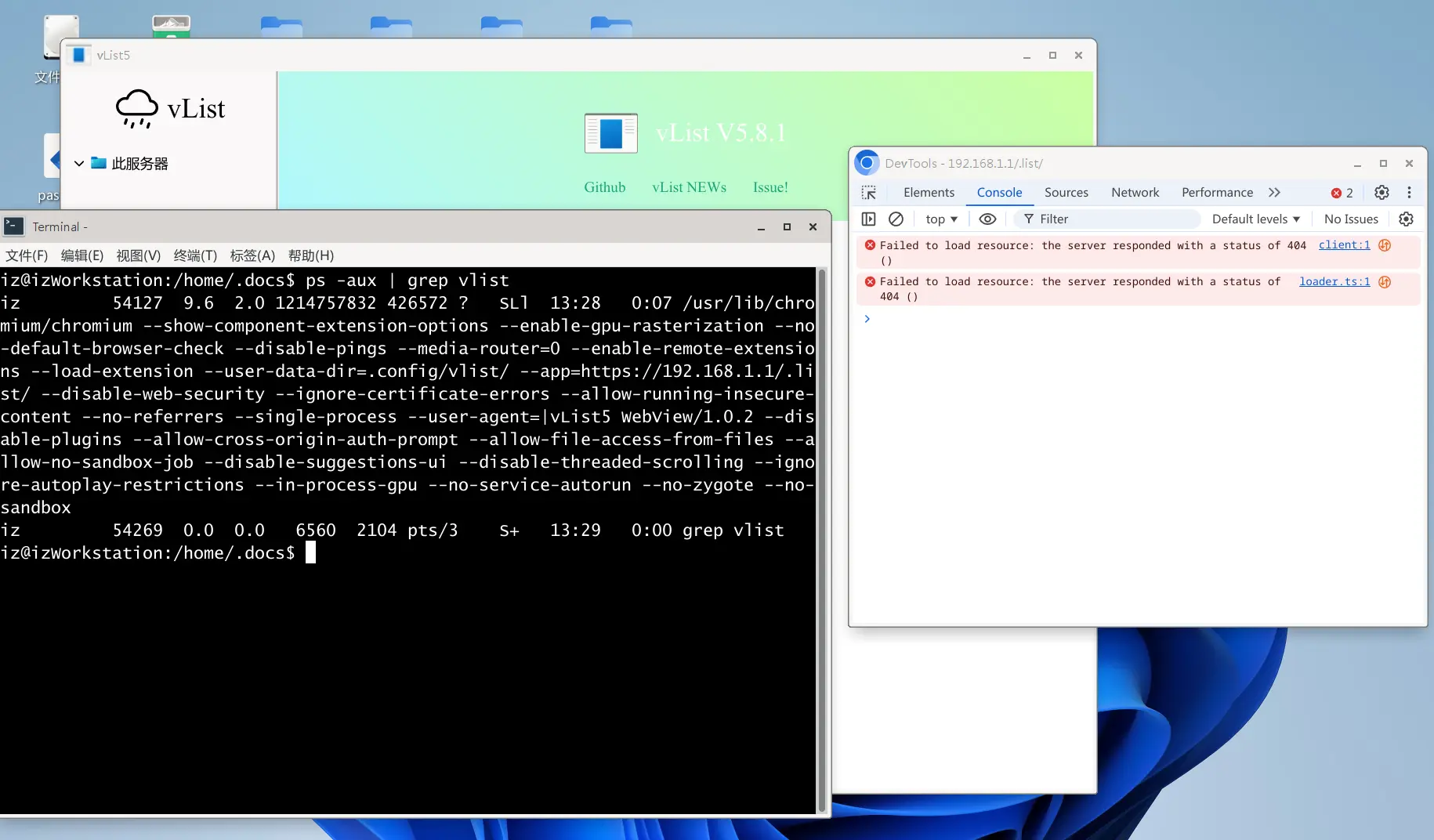The width and height of the screenshot is (1434, 840).
Task: Click the Terminal window title icon
Action: tap(13, 226)
